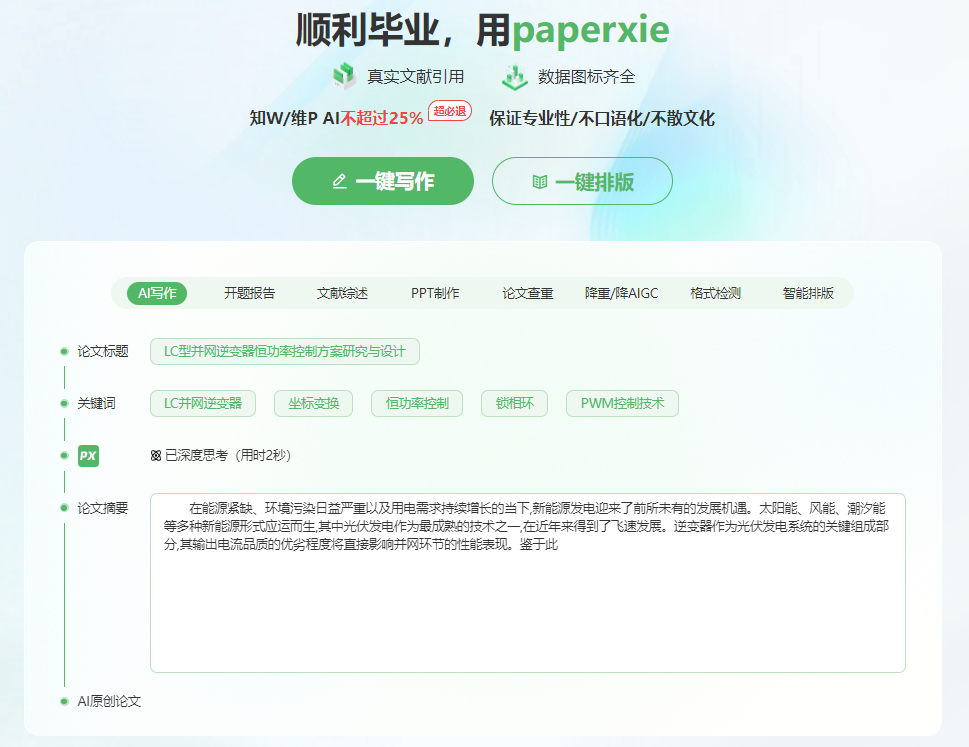Click the paper title field LC型并网逆变器
The image size is (969, 747).
click(284, 351)
